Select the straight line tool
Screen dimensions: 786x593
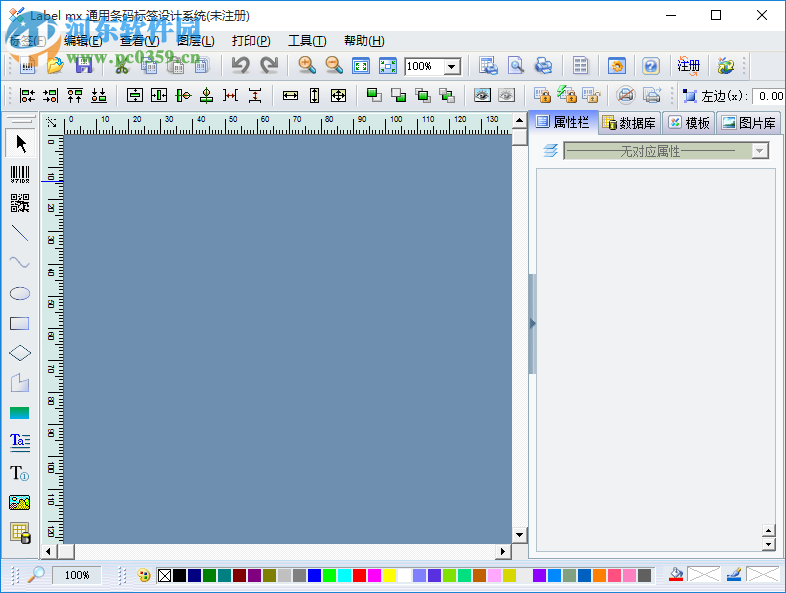click(20, 233)
